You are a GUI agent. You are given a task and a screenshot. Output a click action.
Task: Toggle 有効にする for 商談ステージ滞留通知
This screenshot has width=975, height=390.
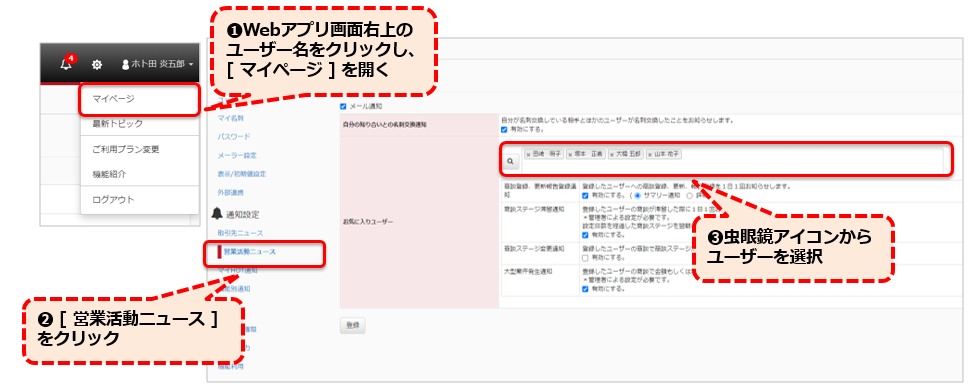point(585,236)
